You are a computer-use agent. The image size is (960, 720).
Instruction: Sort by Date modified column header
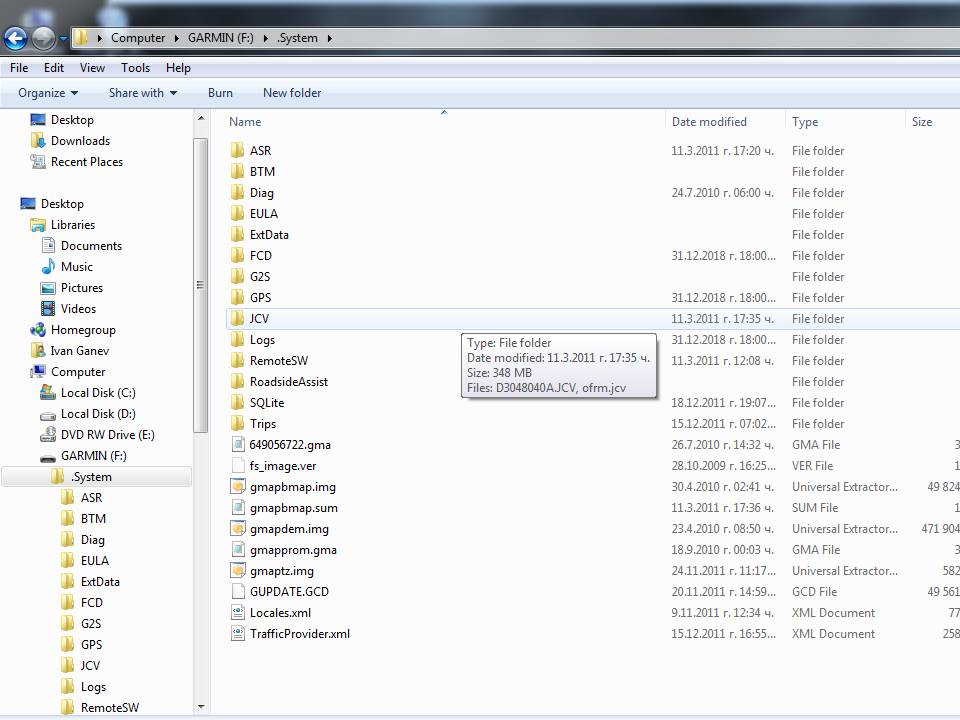click(709, 122)
